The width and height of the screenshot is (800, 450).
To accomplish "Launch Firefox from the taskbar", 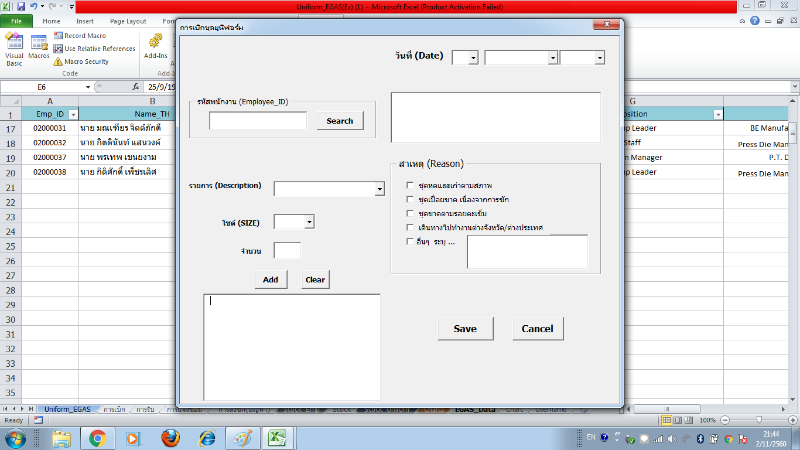I will tap(169, 438).
